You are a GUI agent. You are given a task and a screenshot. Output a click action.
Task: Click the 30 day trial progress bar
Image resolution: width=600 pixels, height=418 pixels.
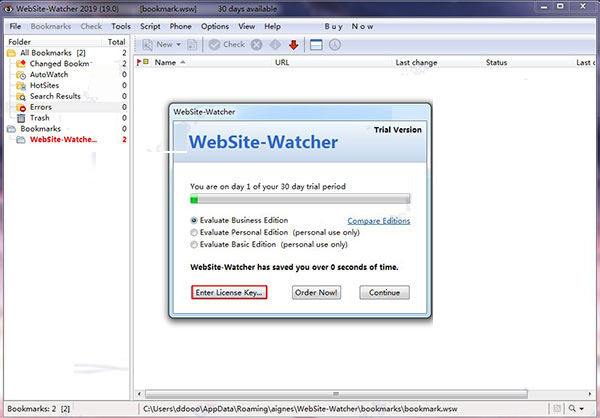[300, 199]
